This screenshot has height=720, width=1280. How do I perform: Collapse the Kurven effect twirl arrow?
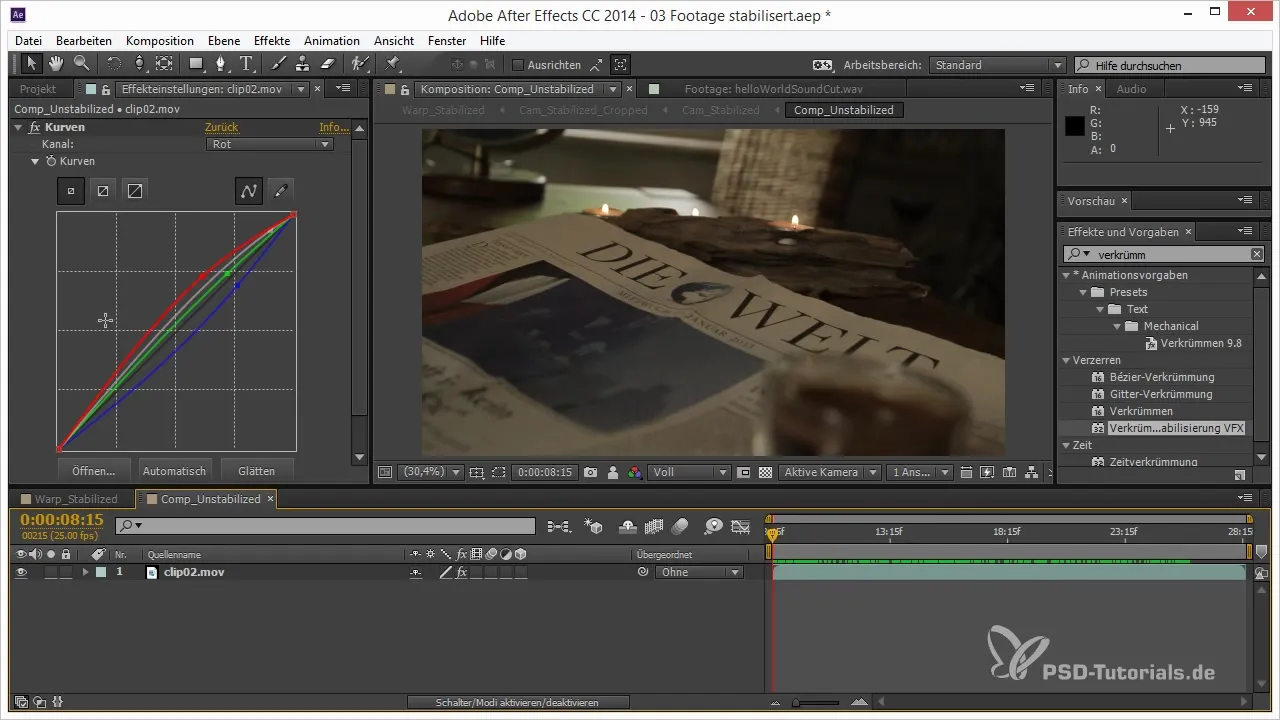(x=19, y=128)
